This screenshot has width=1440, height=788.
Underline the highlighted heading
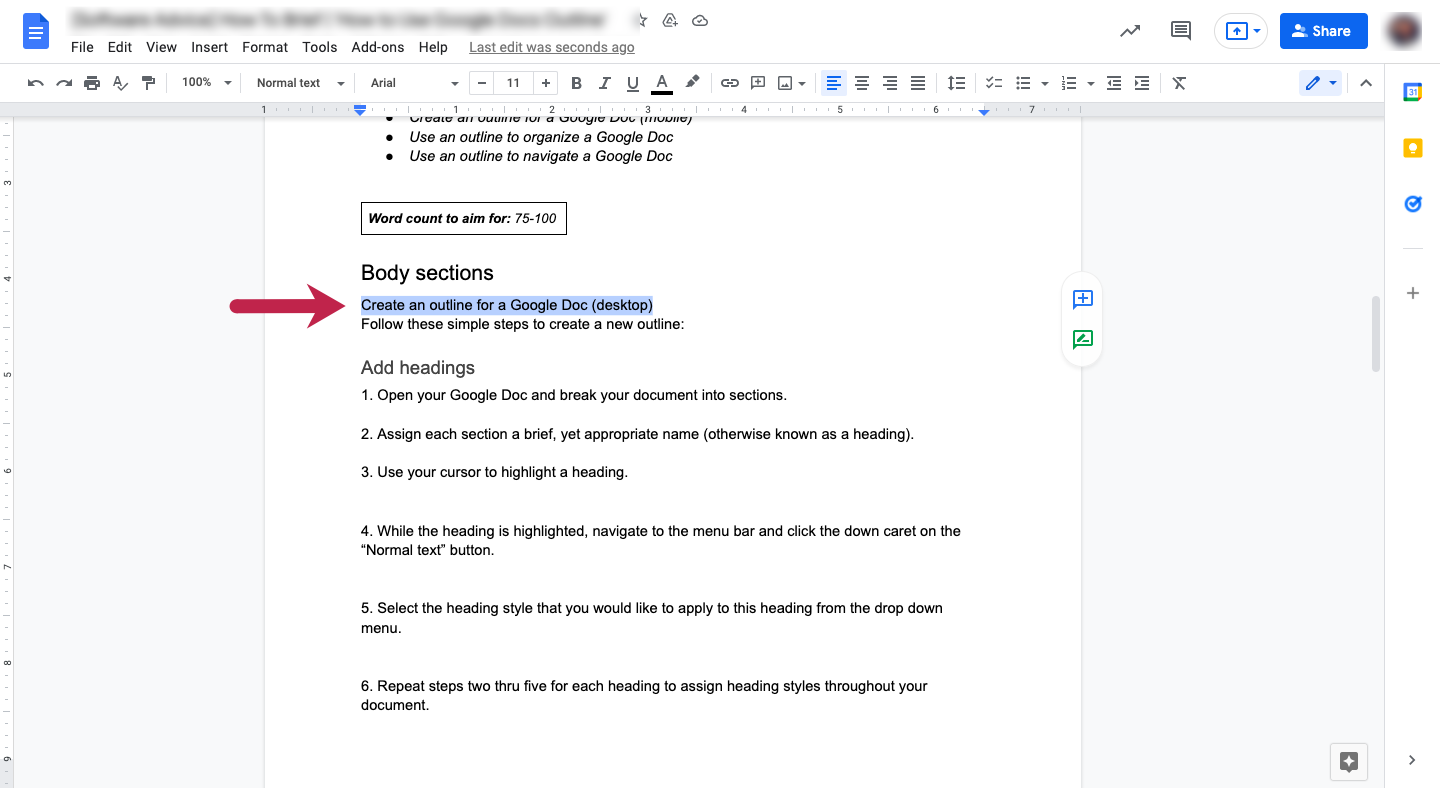click(x=632, y=83)
